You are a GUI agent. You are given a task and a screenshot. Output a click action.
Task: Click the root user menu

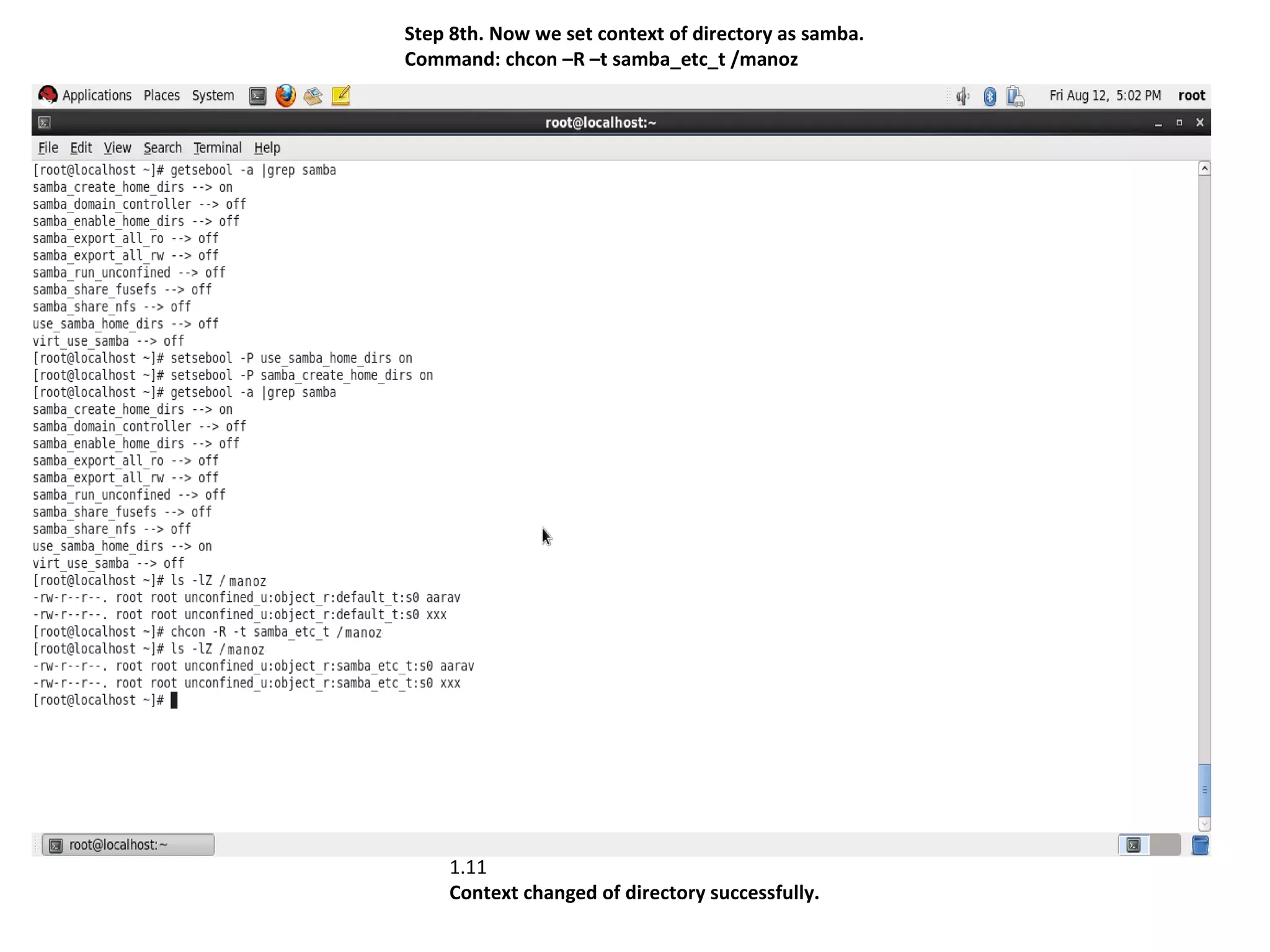coord(1191,95)
